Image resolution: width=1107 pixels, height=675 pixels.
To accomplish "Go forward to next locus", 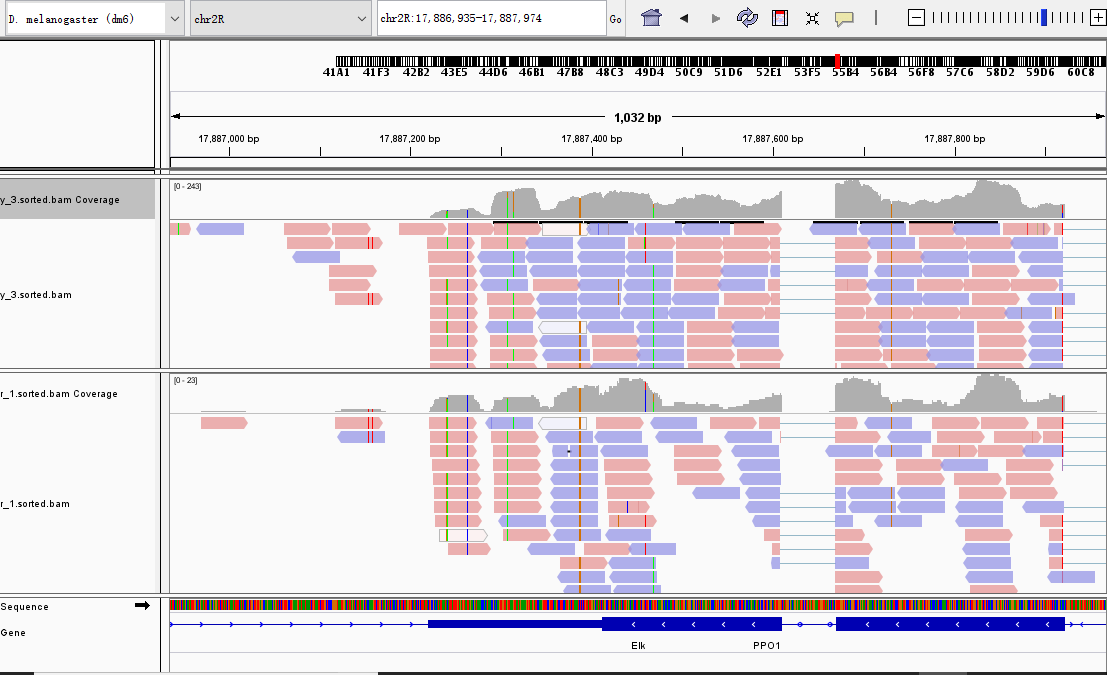I will [x=715, y=18].
